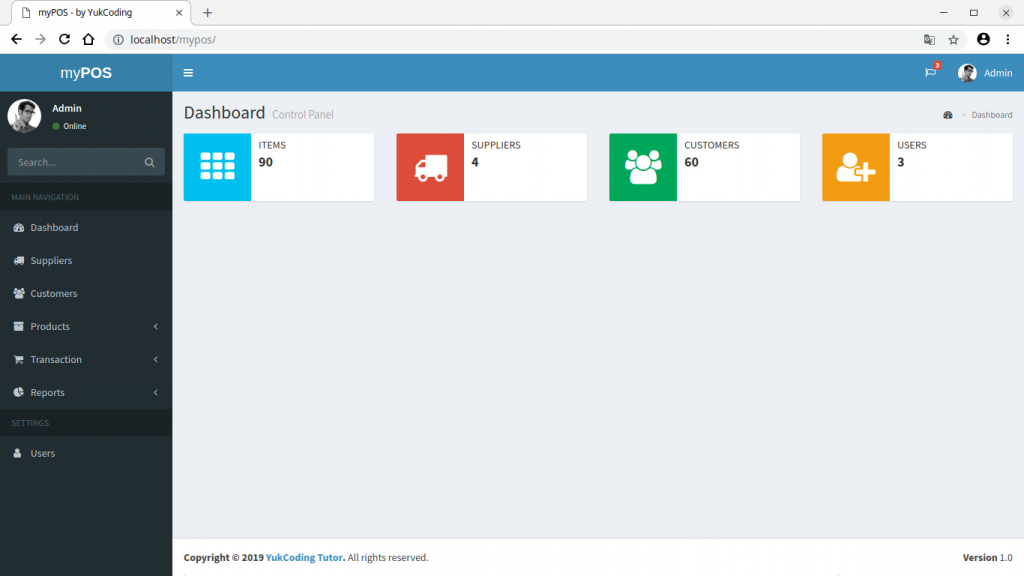Toggle the sidebar with the hamburger icon
The image size is (1024, 576).
188,73
